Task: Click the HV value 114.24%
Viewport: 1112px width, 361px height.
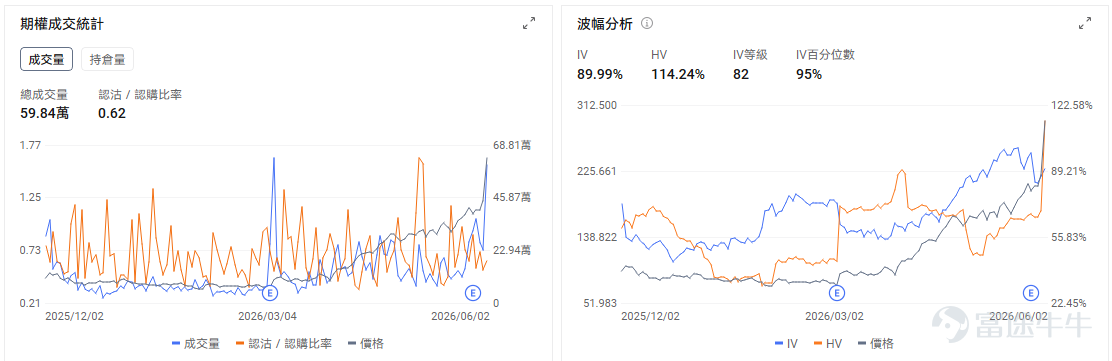Action: pyautogui.click(x=678, y=74)
